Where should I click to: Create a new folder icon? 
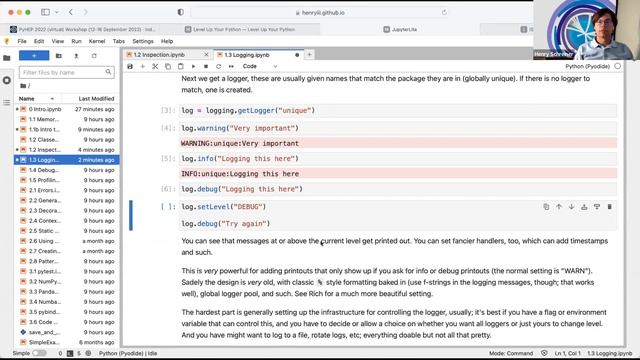pos(59,56)
